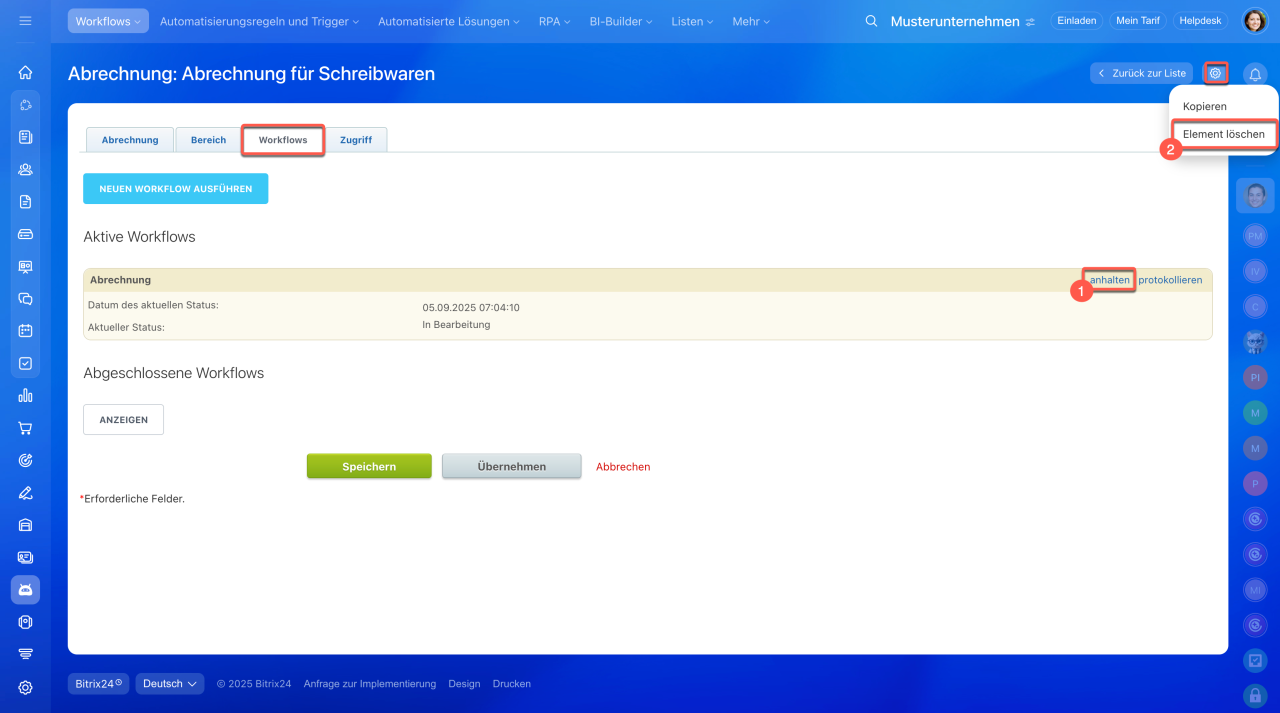Expand the Listen dropdown menu

[692, 21]
